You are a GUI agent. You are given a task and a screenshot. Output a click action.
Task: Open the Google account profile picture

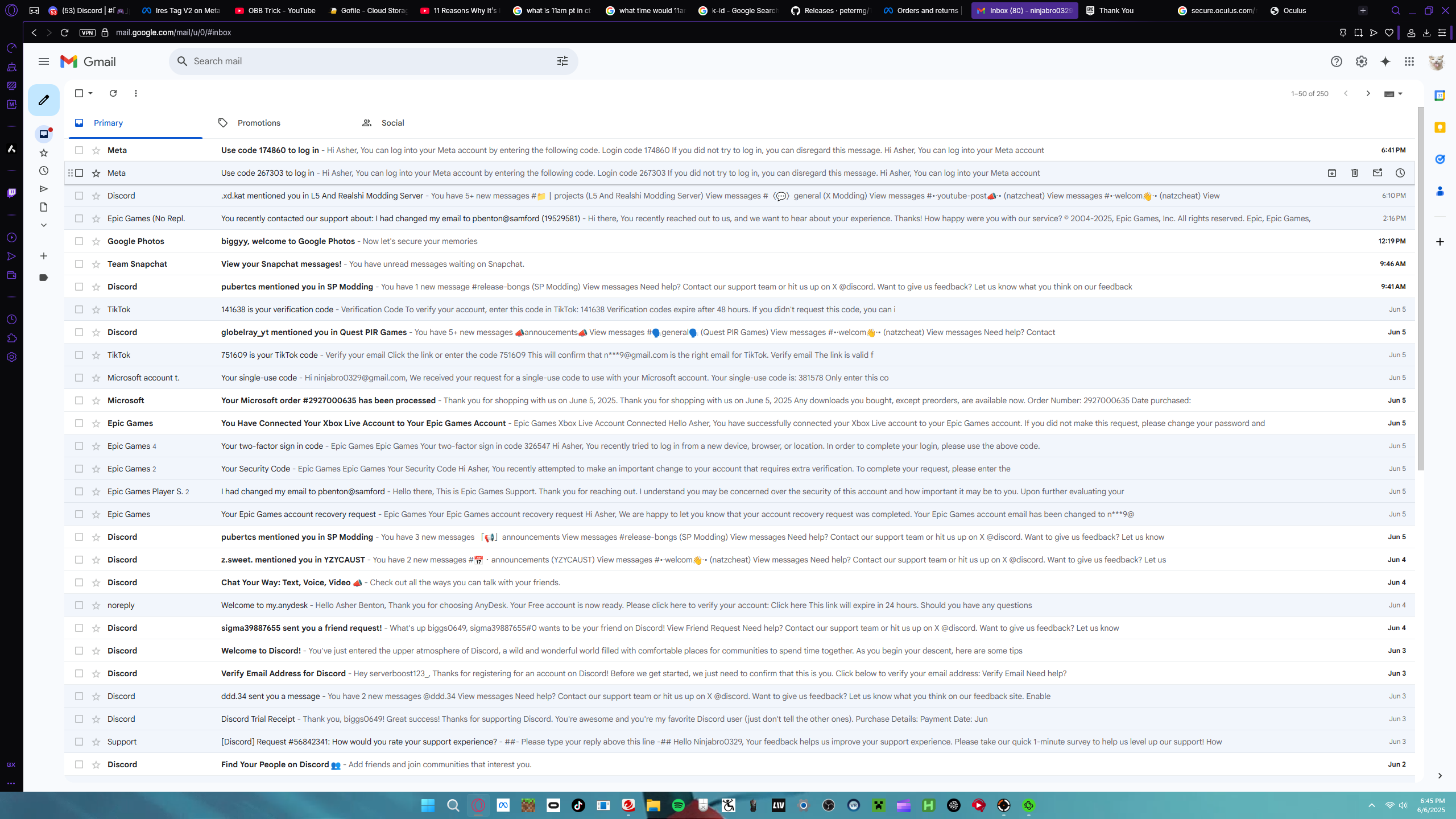pos(1436,61)
